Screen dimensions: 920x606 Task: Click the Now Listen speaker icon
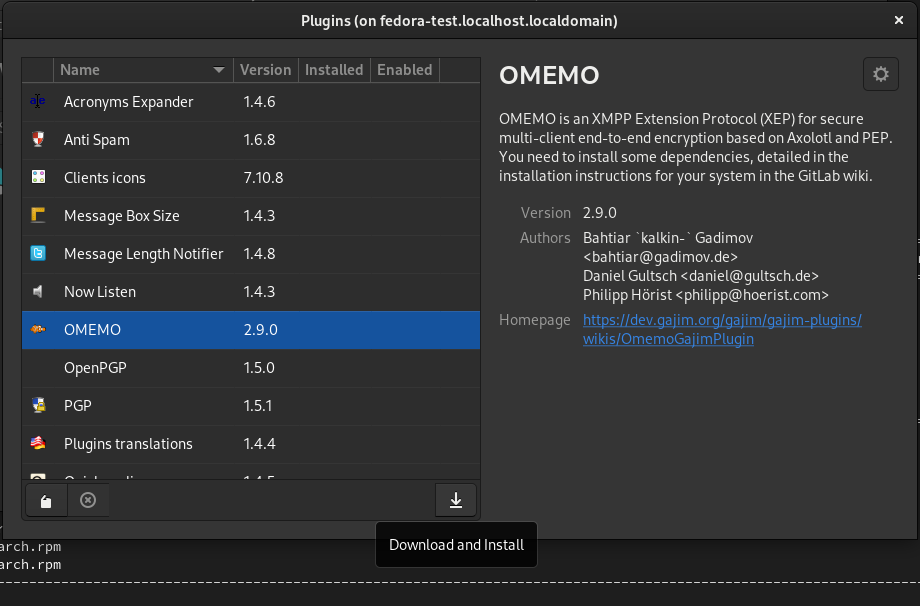pos(38,292)
